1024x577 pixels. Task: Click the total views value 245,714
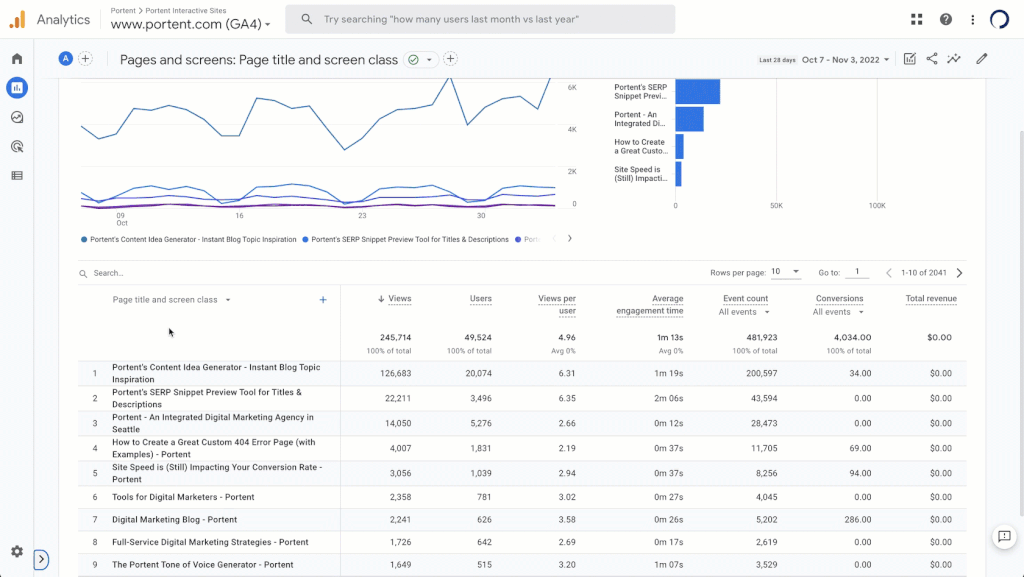coord(395,337)
